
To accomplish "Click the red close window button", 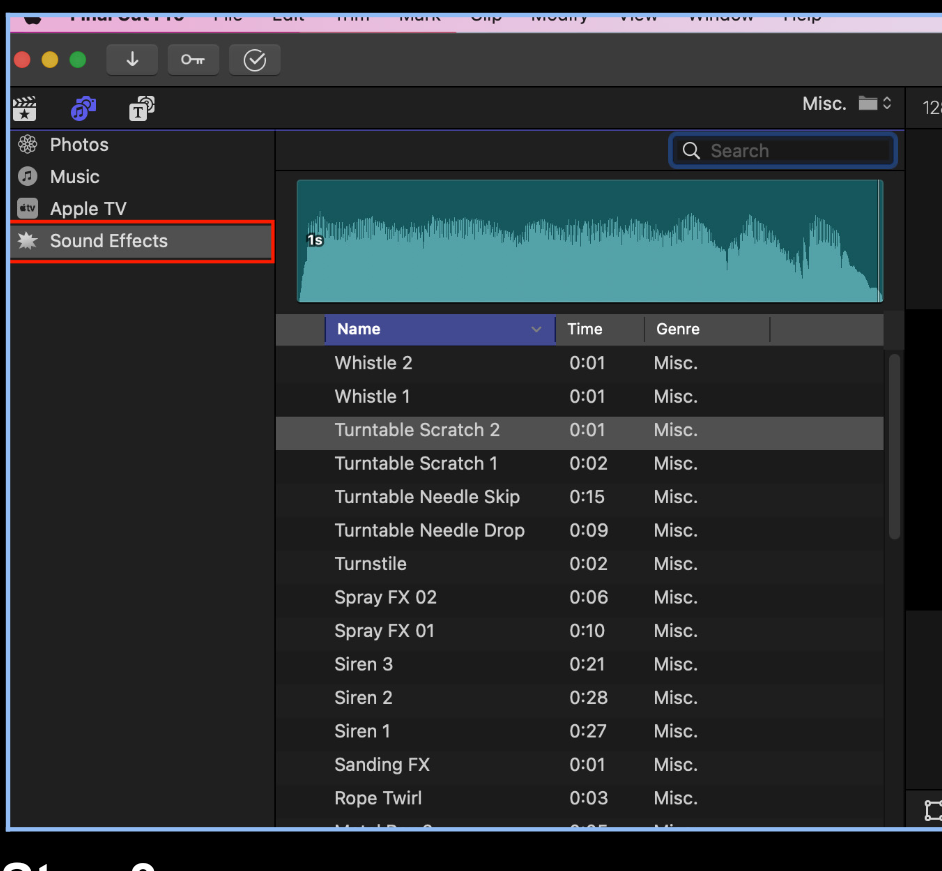I will click(22, 59).
